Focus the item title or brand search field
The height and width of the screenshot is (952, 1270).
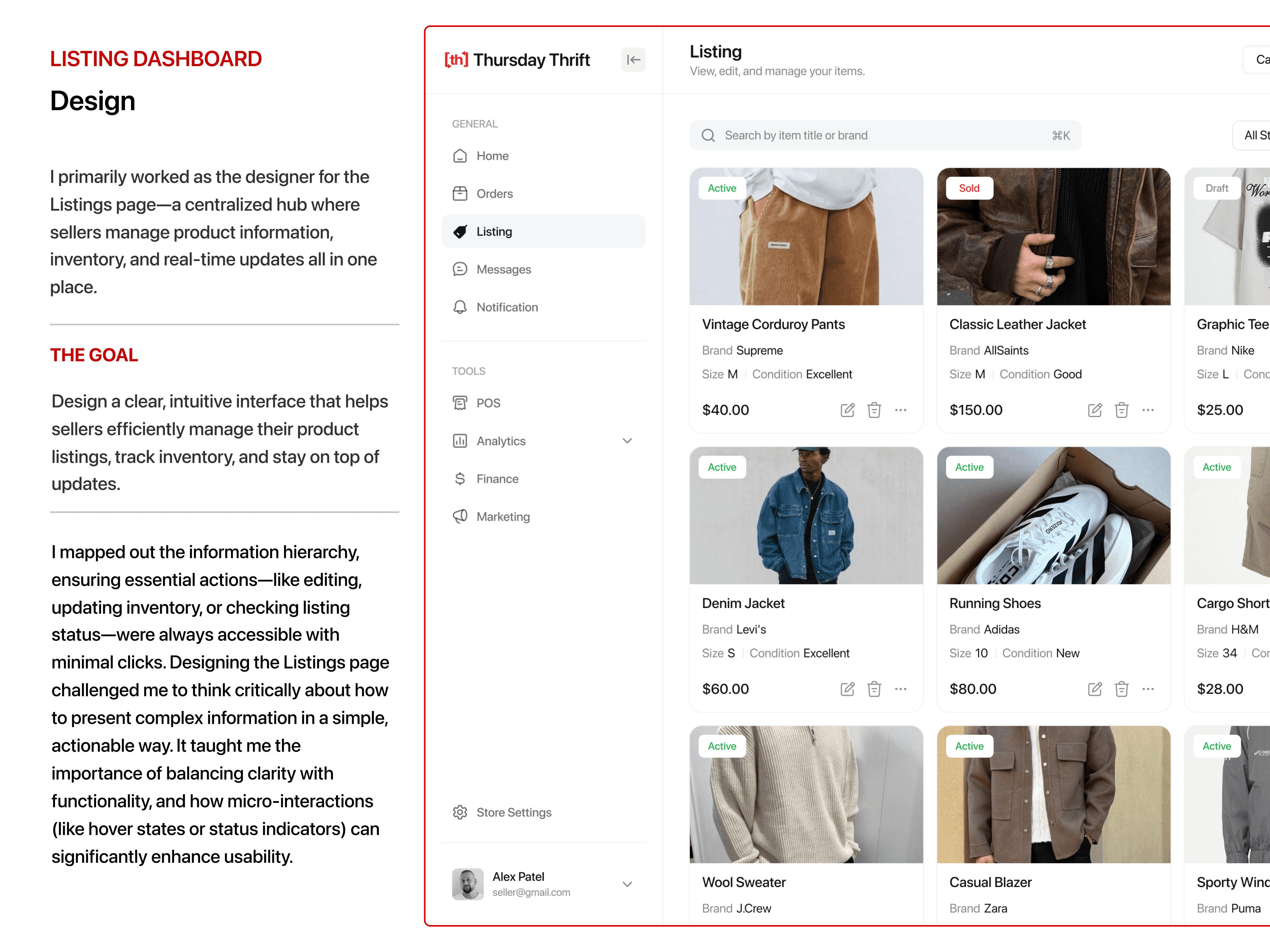pyautogui.click(x=885, y=135)
